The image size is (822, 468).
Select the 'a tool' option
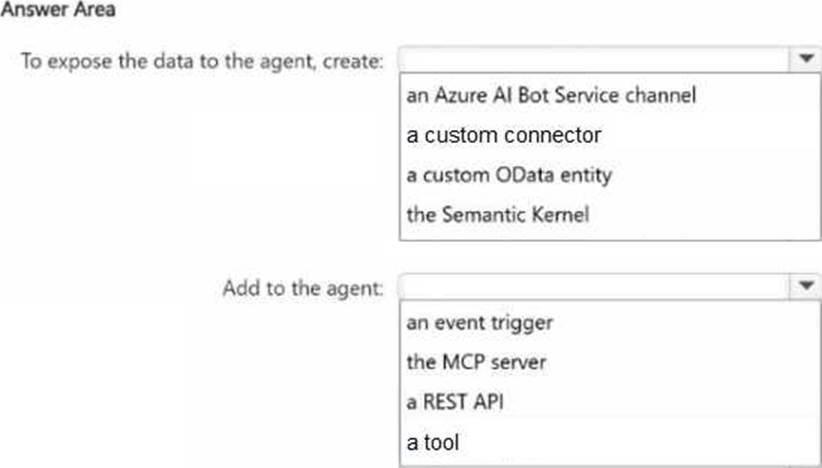click(x=434, y=441)
